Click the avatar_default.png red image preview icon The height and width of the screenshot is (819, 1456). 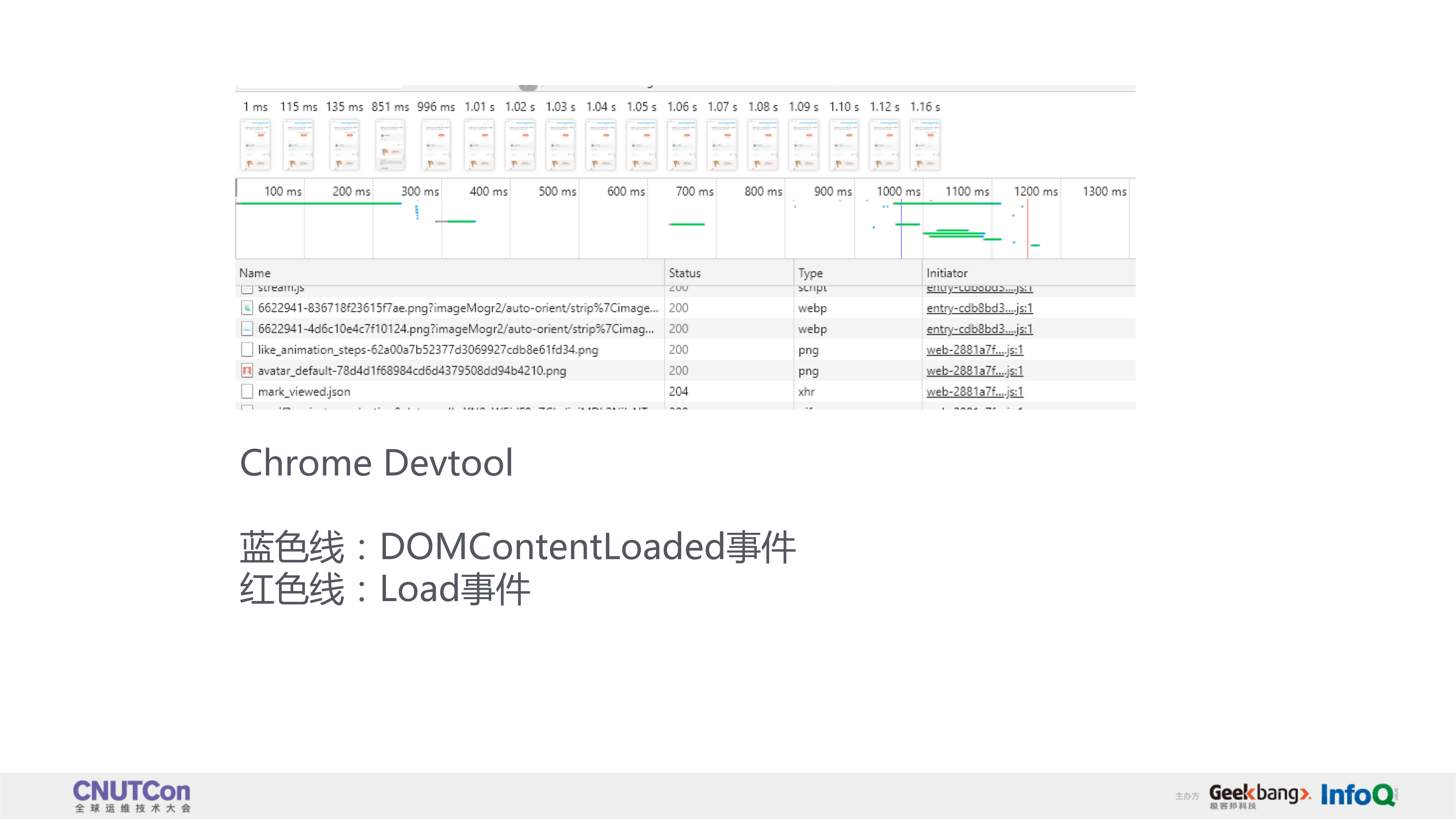tap(247, 371)
